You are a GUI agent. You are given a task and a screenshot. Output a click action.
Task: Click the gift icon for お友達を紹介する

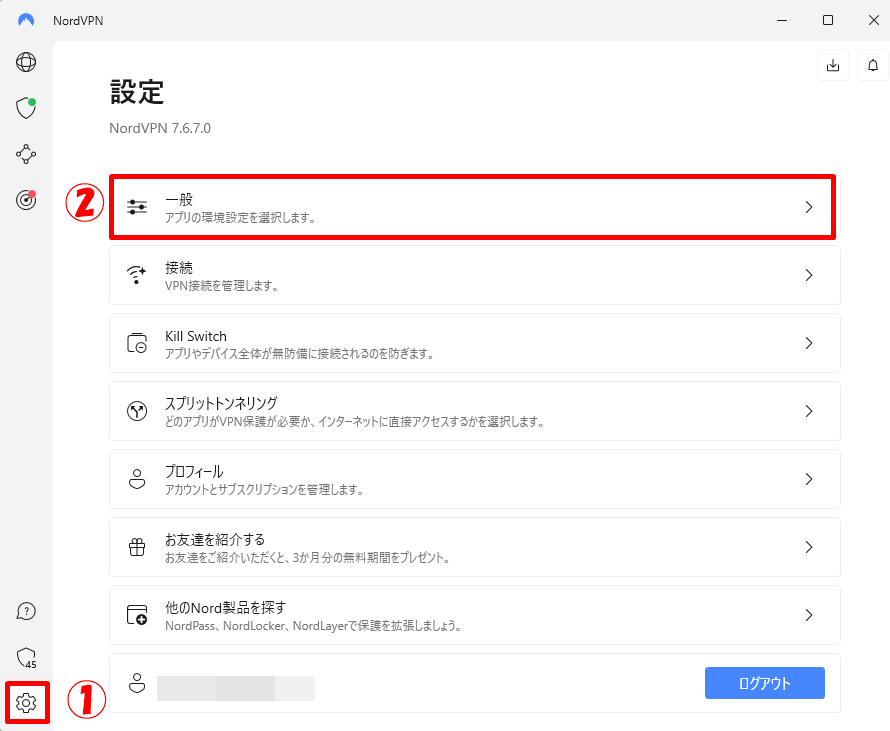tap(137, 547)
